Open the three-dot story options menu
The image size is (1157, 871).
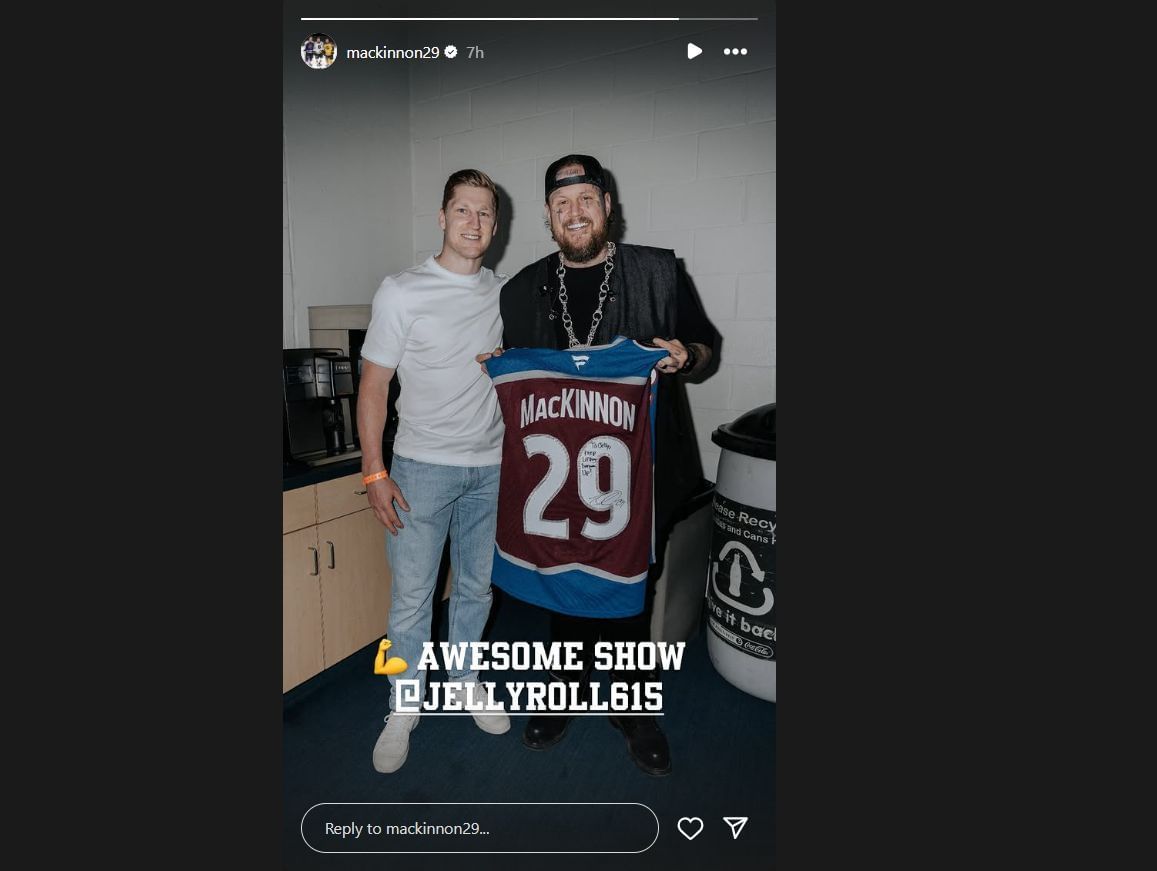pos(736,51)
